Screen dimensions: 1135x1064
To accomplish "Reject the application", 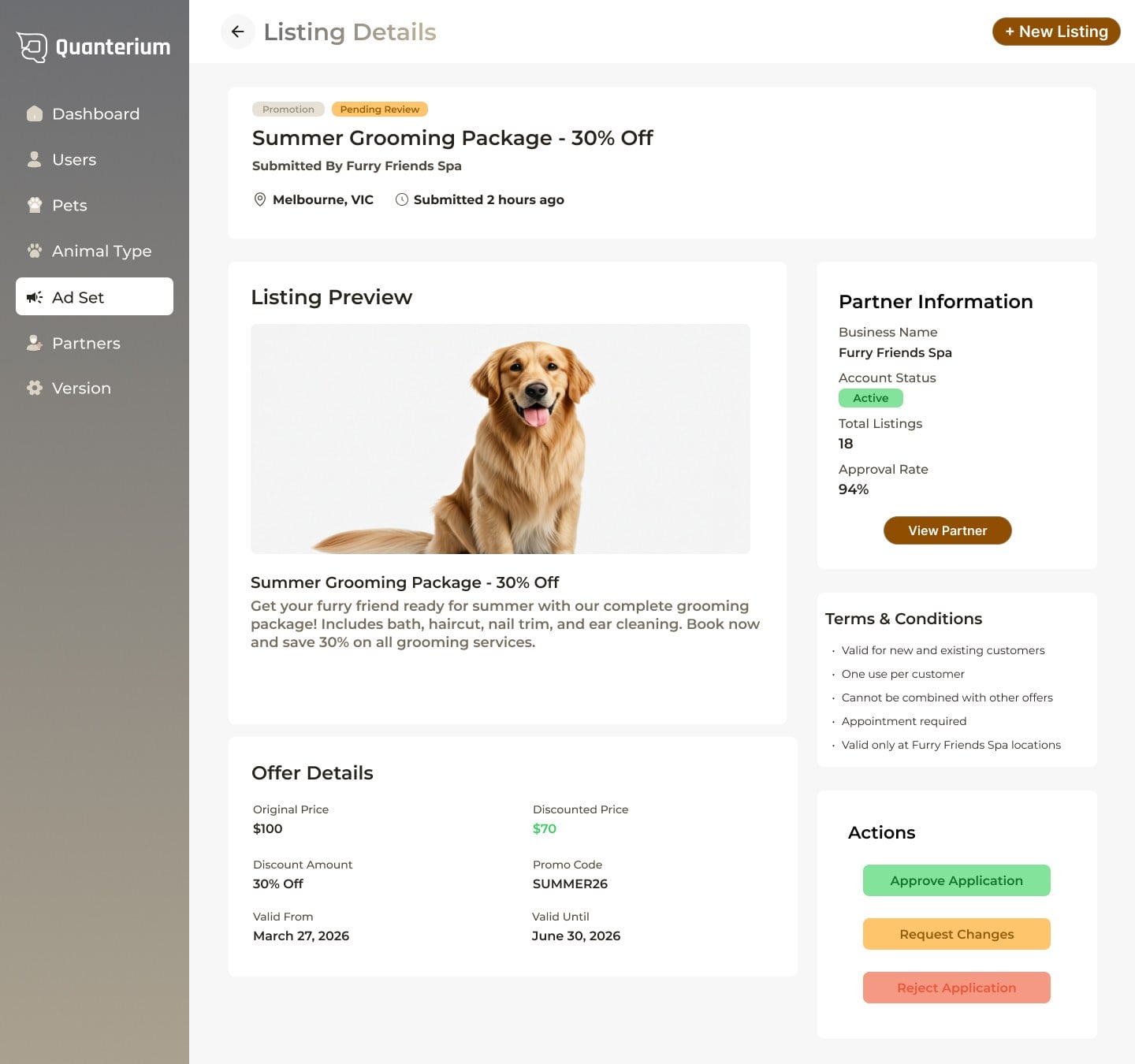I will 957,988.
